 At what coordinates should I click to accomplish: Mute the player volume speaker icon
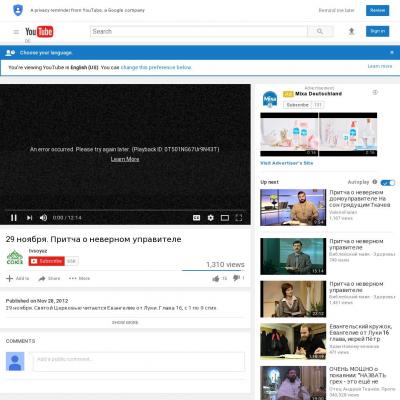click(x=43, y=218)
